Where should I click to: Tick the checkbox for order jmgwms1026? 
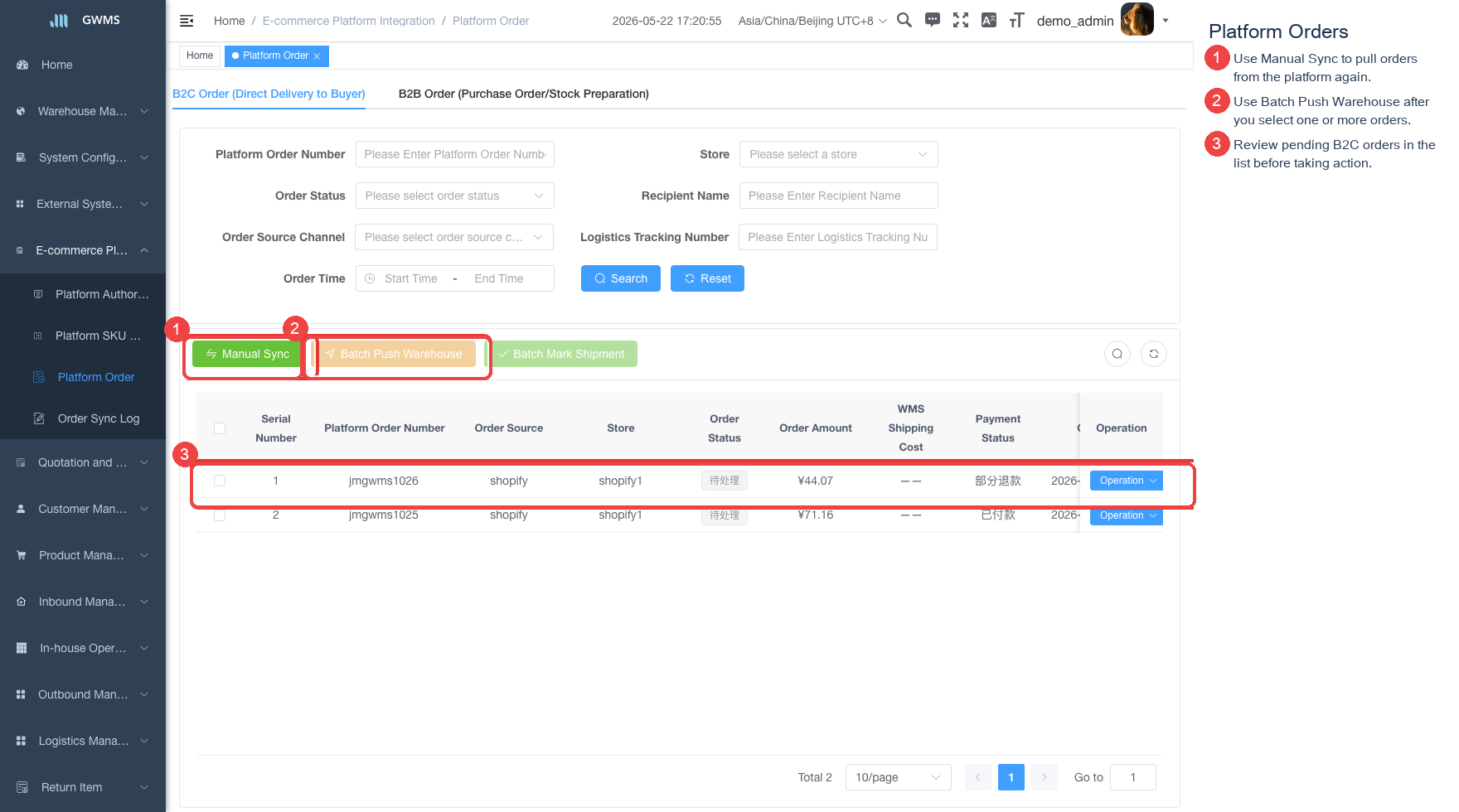click(x=220, y=481)
